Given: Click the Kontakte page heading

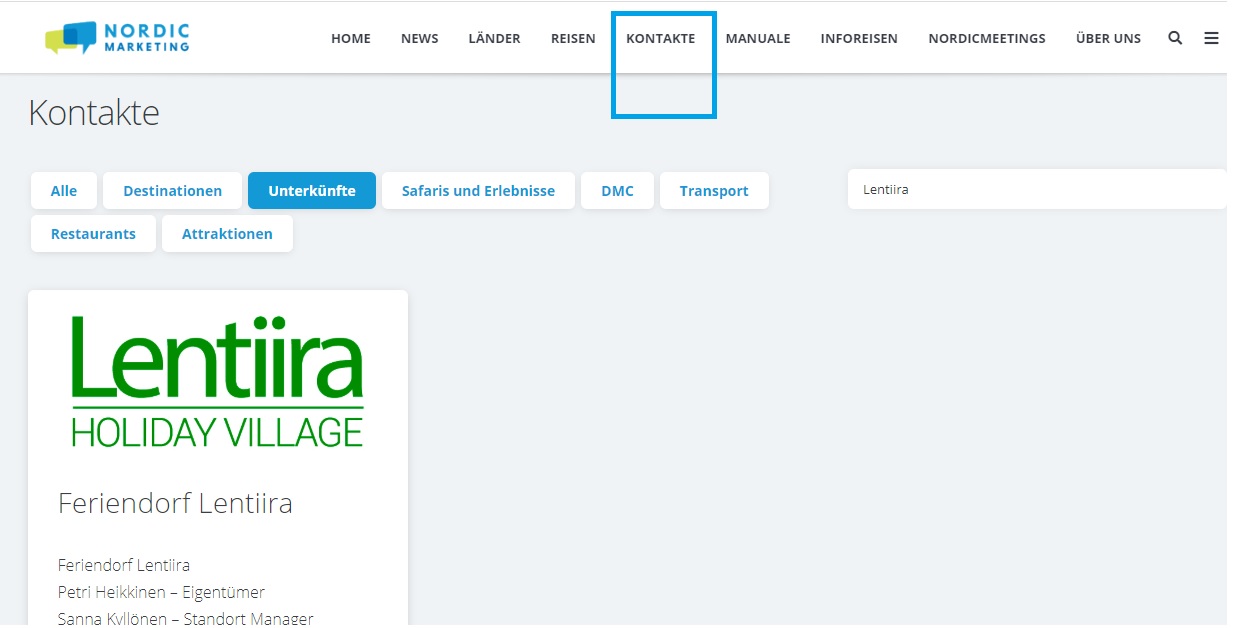Looking at the screenshot, I should 94,113.
